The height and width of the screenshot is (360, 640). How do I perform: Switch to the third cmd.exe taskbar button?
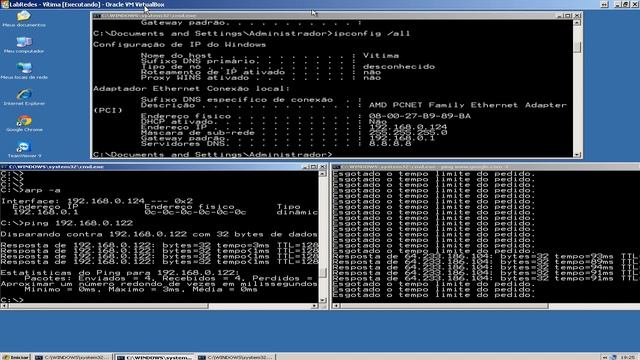point(236,357)
